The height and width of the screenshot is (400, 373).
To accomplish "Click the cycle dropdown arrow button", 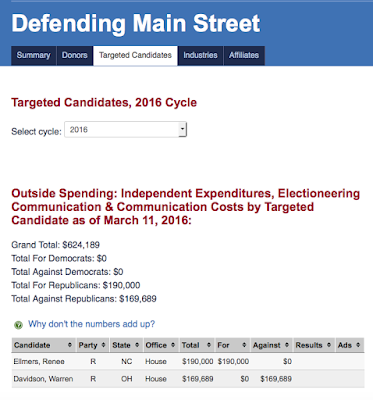I will 182,130.
